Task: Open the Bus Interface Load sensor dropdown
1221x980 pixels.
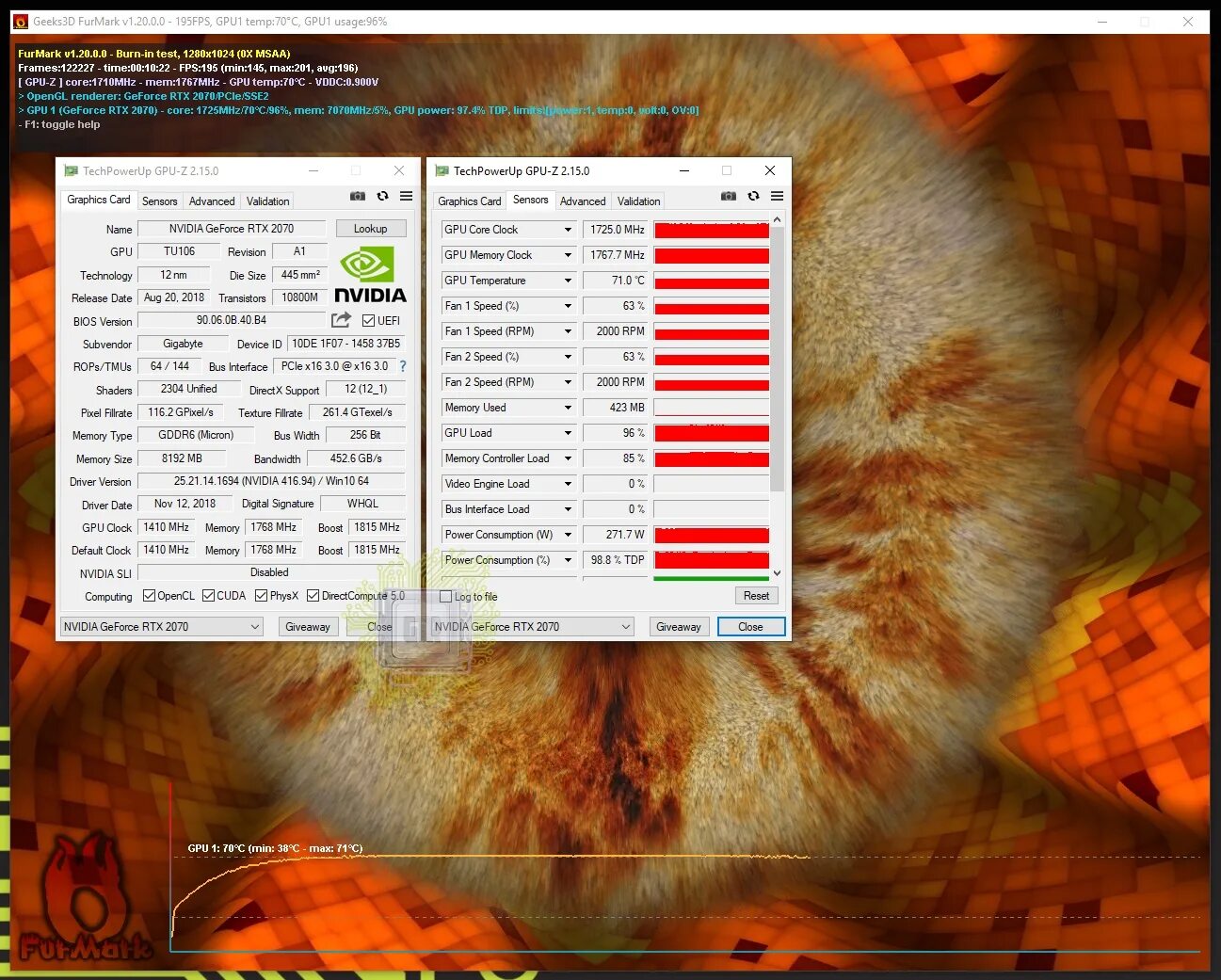Action: coord(568,509)
